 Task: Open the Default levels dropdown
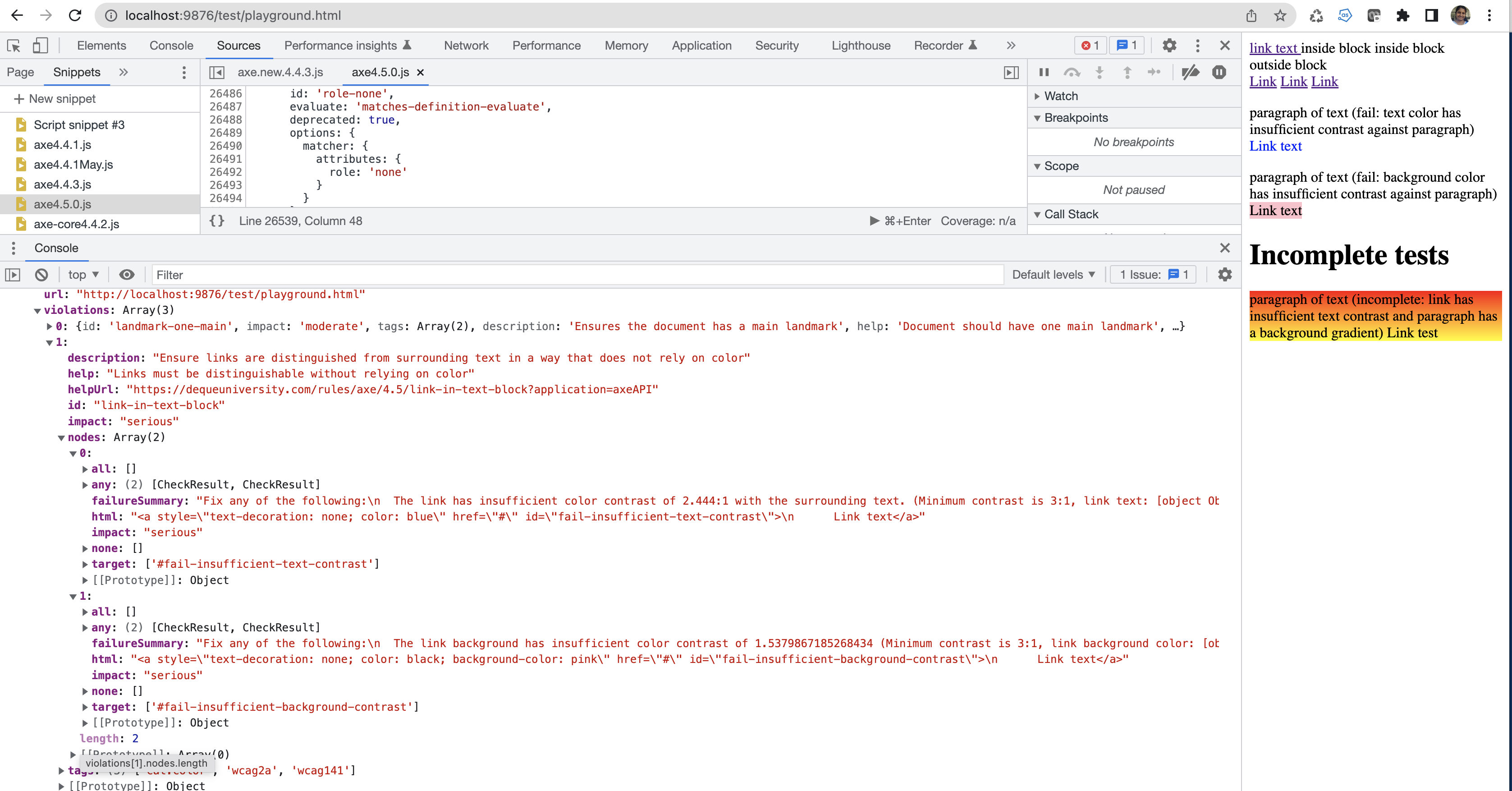(x=1054, y=274)
